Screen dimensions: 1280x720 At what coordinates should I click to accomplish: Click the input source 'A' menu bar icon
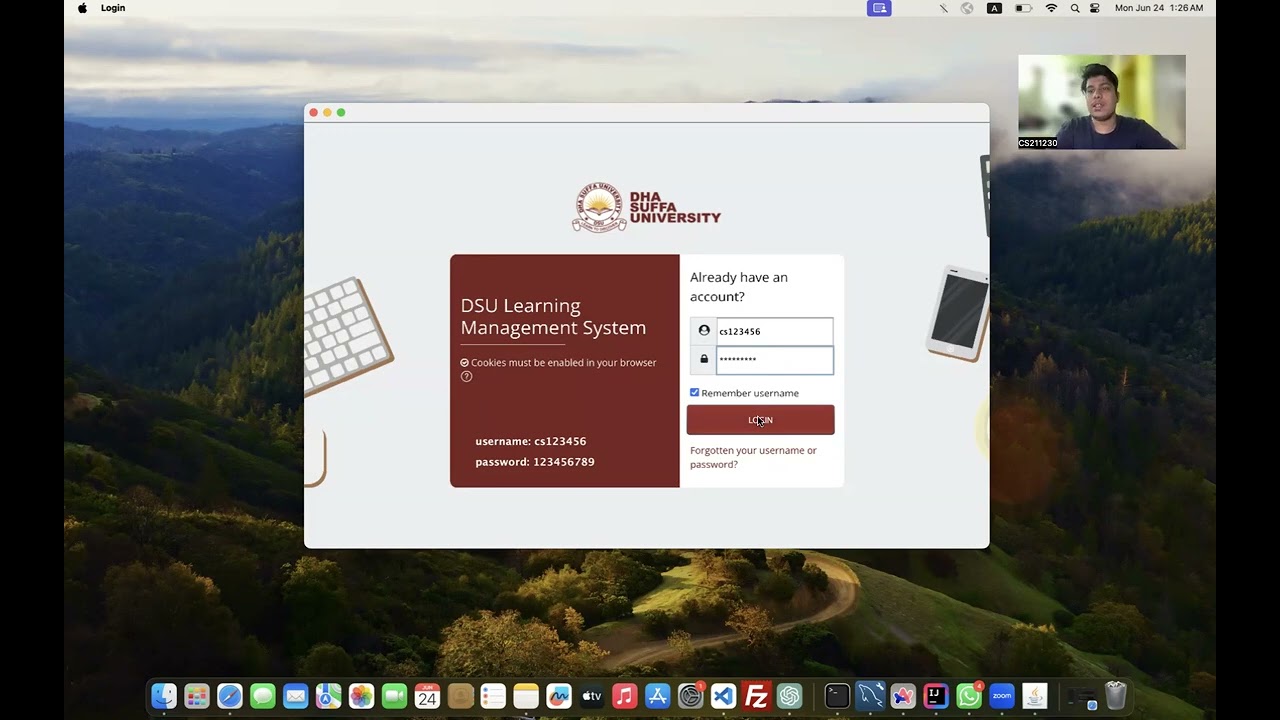[x=994, y=8]
